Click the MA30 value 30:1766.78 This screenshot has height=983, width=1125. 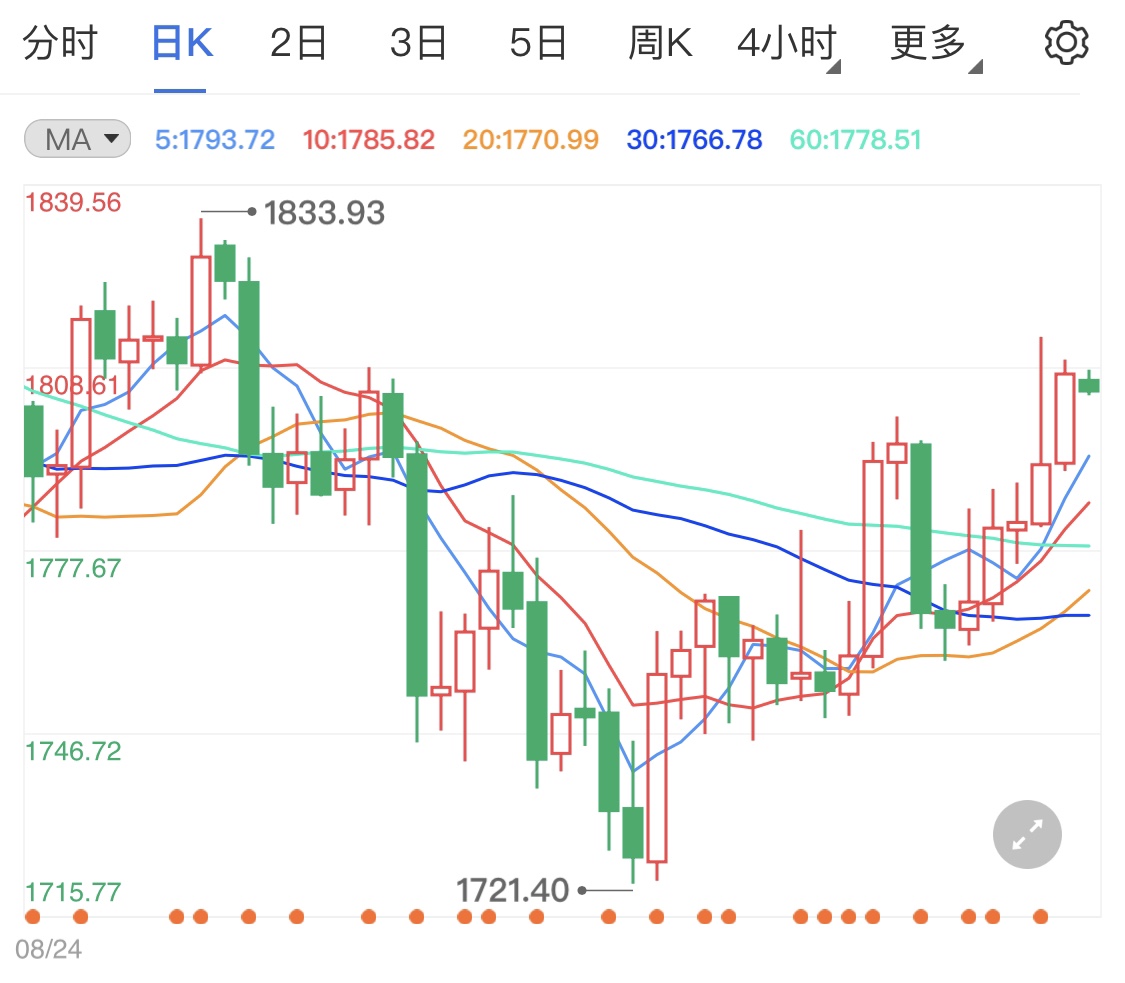coord(694,139)
